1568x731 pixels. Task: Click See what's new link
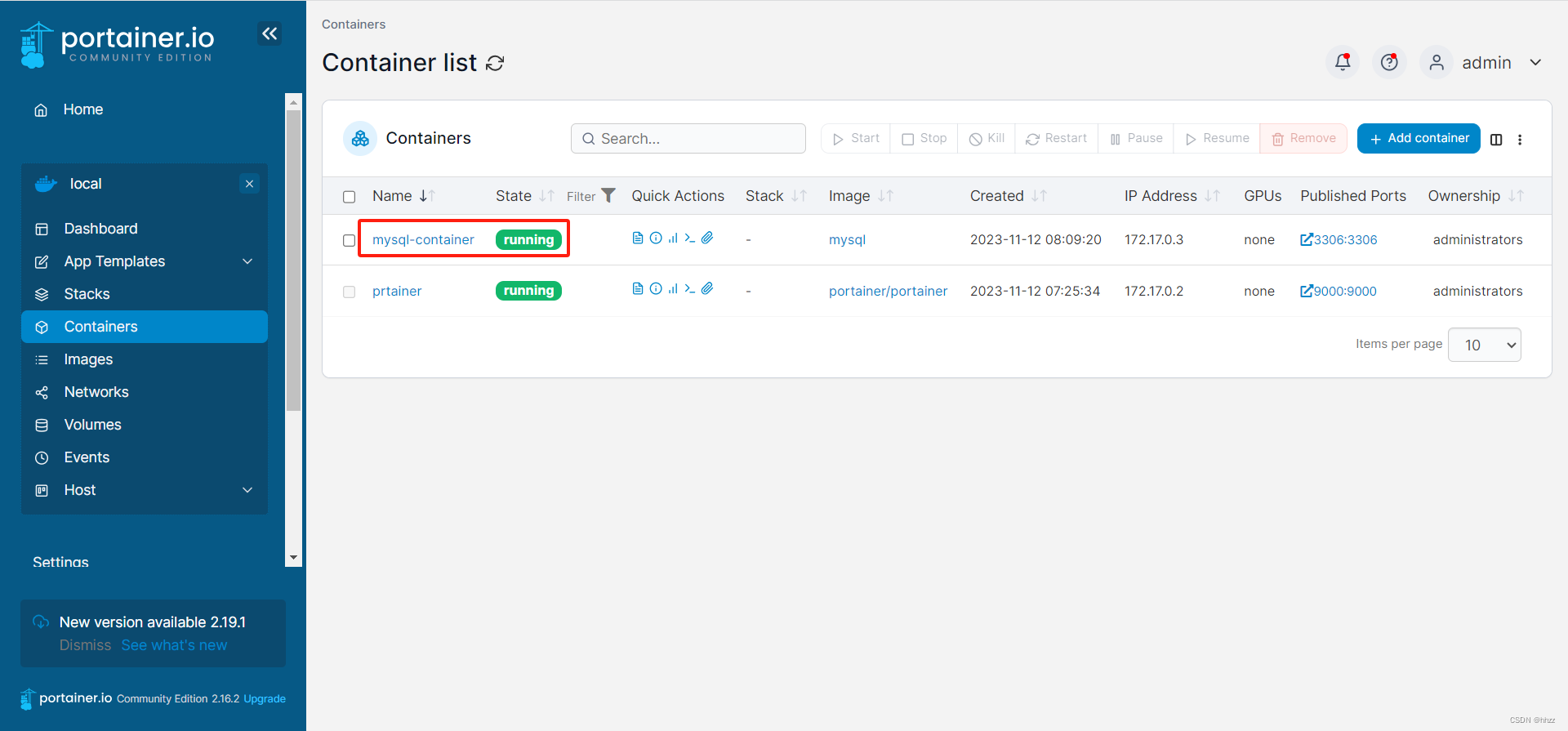174,645
